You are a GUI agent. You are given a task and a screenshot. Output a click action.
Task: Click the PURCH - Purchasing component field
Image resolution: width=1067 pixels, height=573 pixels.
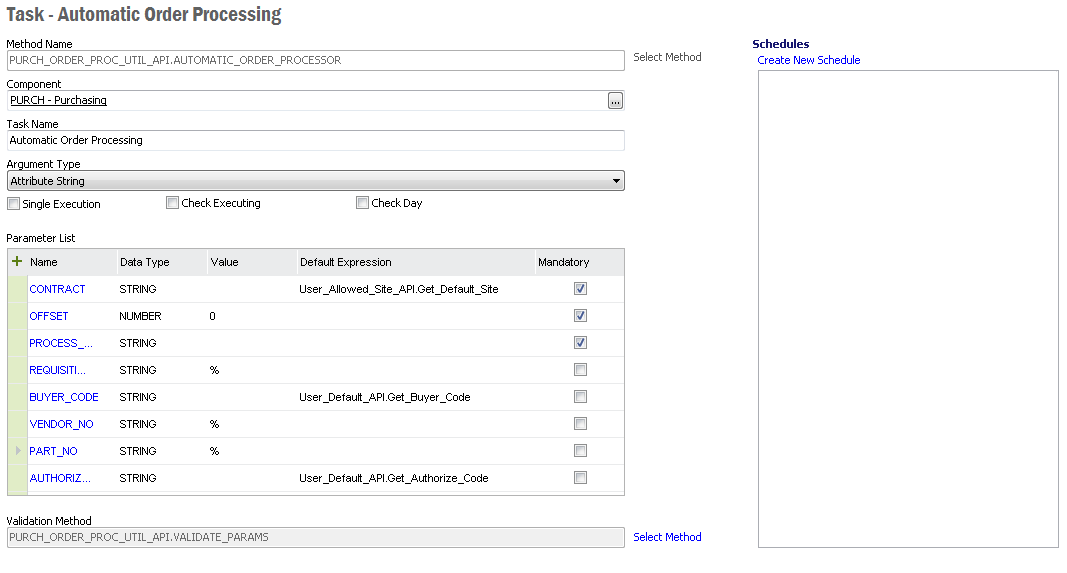pos(300,100)
